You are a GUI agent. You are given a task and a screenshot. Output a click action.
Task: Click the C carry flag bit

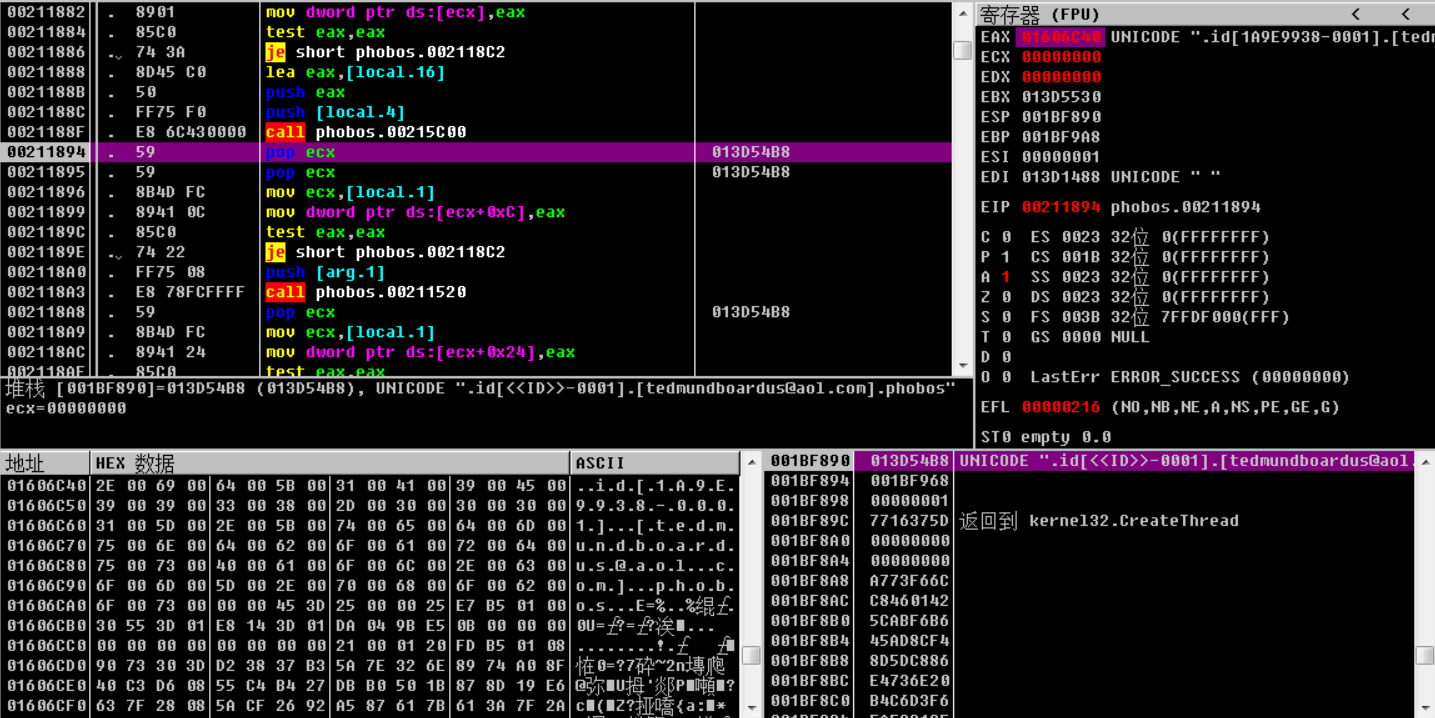tap(1005, 237)
